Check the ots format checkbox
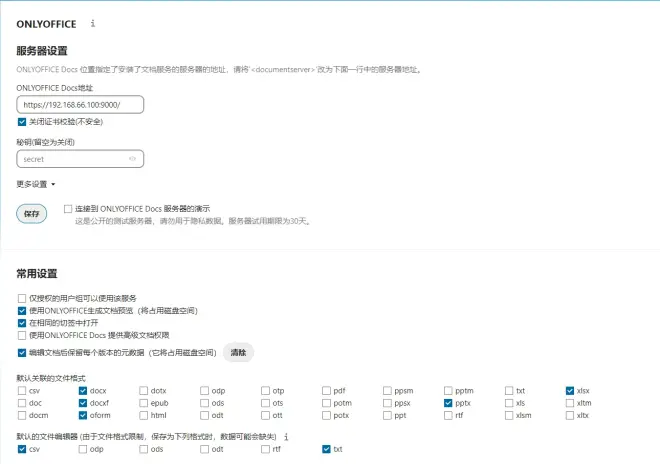The width and height of the screenshot is (660, 464). tap(265, 403)
